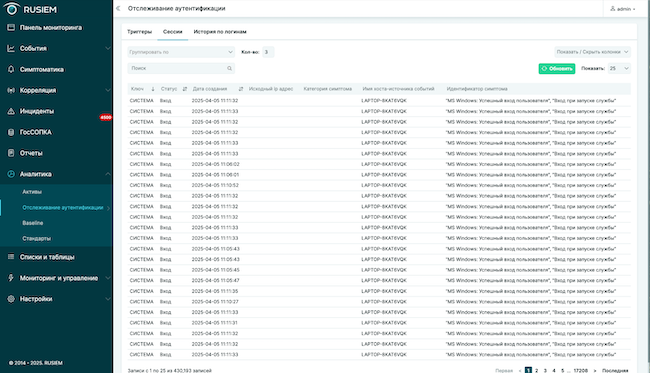Open the Показать 25 rows dropdown
The height and width of the screenshot is (373, 650).
click(619, 68)
